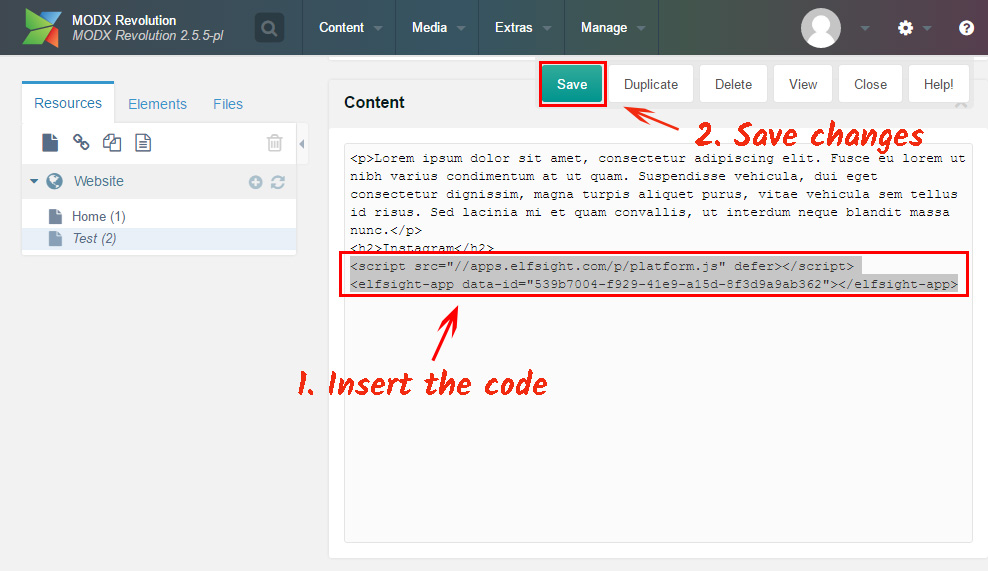Open the Extras menu

tap(522, 28)
